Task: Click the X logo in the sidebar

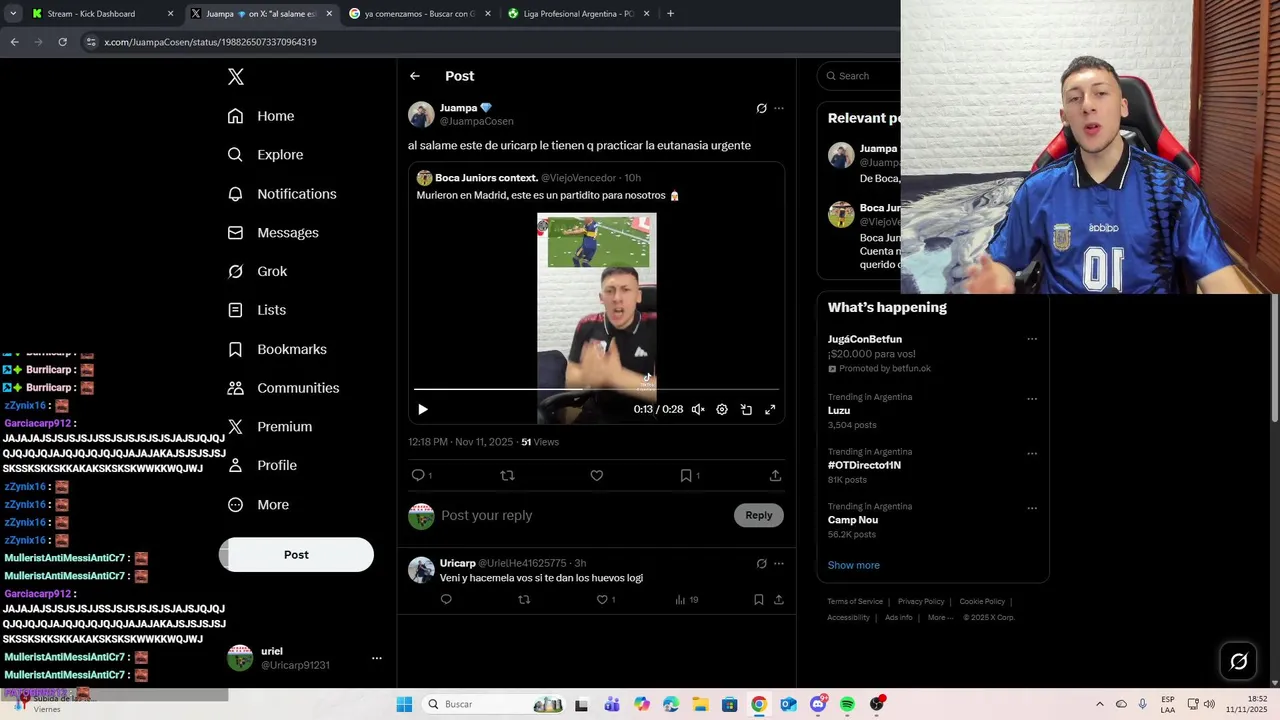Action: pos(236,77)
